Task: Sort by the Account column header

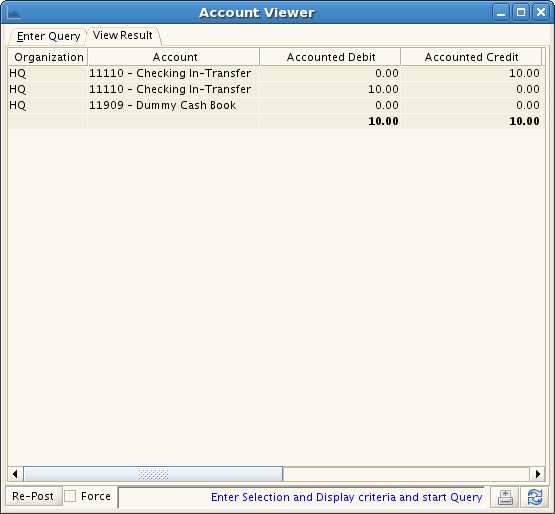Action: 174,57
